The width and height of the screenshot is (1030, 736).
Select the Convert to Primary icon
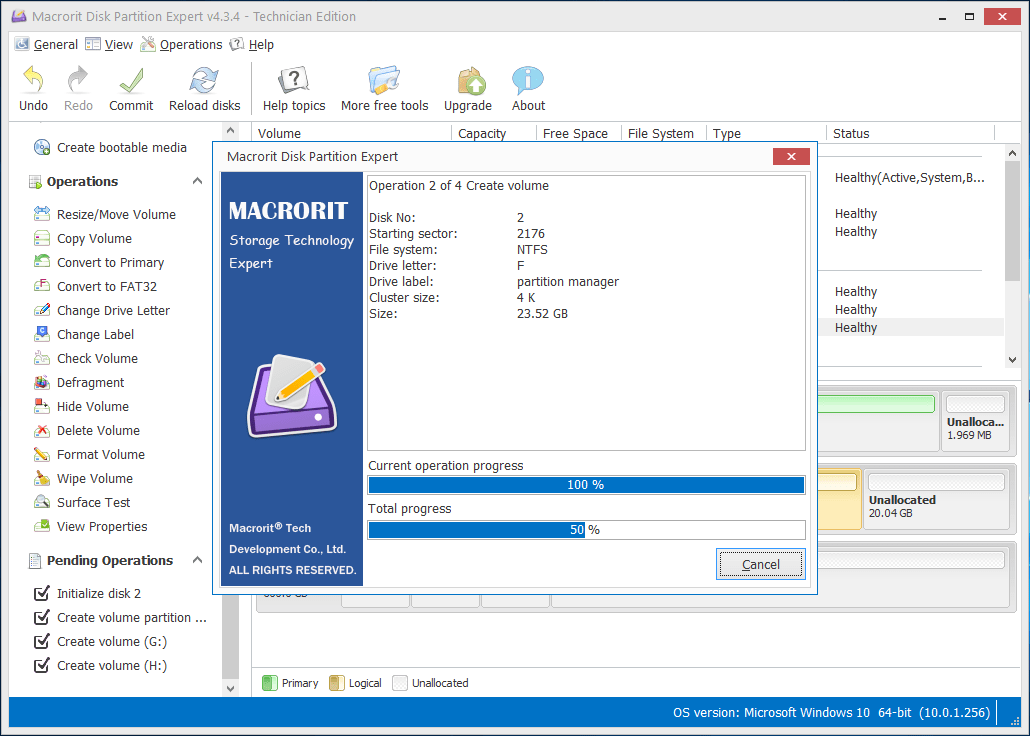tap(42, 262)
